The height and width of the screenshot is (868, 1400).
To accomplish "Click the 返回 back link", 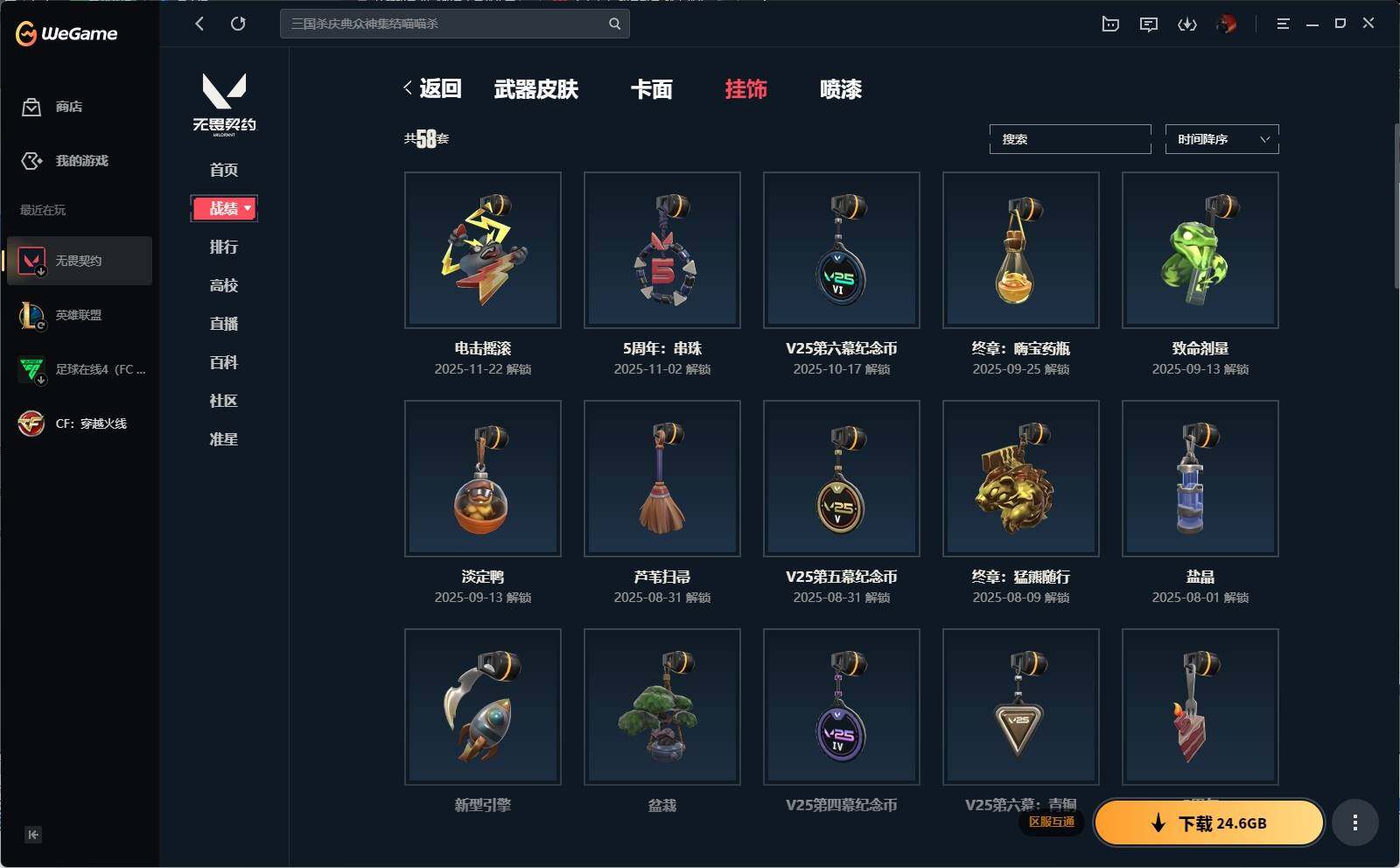I will (x=432, y=88).
